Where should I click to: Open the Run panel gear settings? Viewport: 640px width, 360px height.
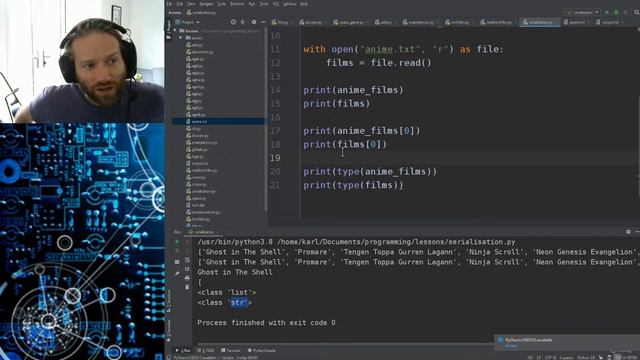coord(628,231)
